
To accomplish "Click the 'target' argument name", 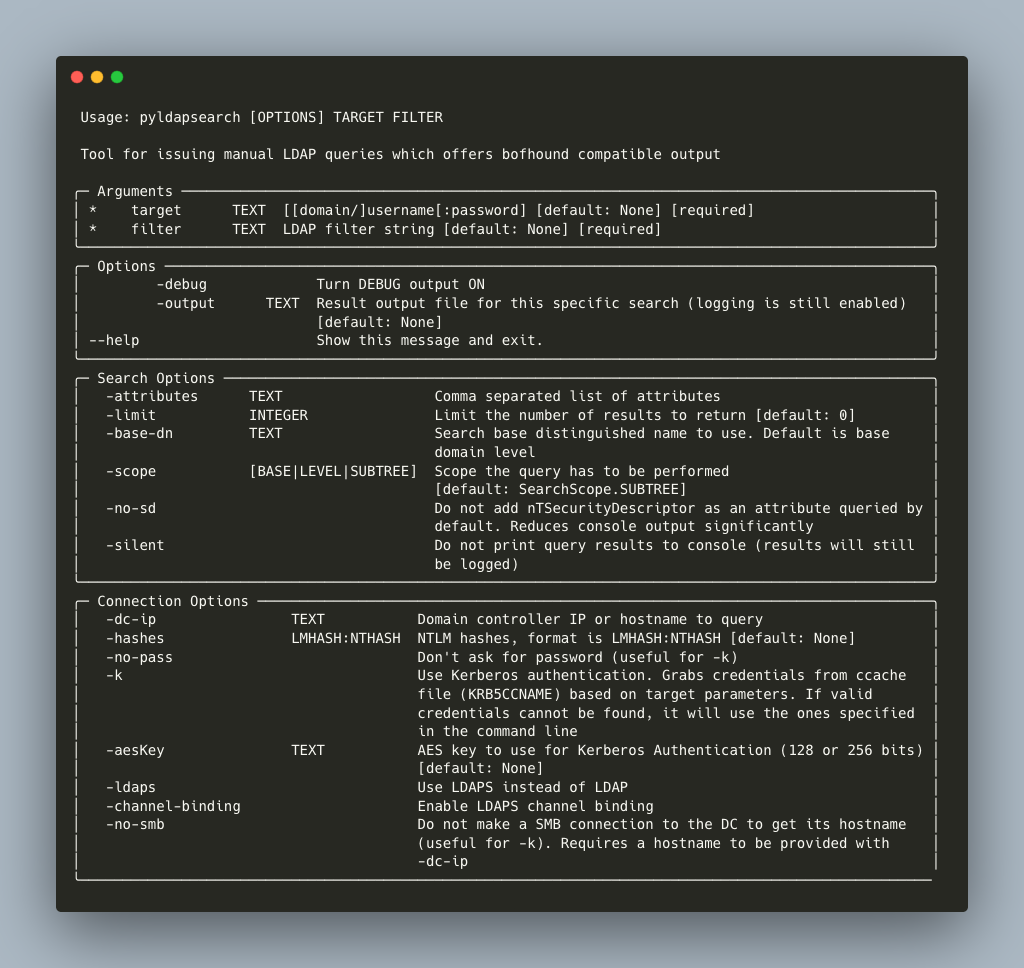I will click(x=156, y=210).
